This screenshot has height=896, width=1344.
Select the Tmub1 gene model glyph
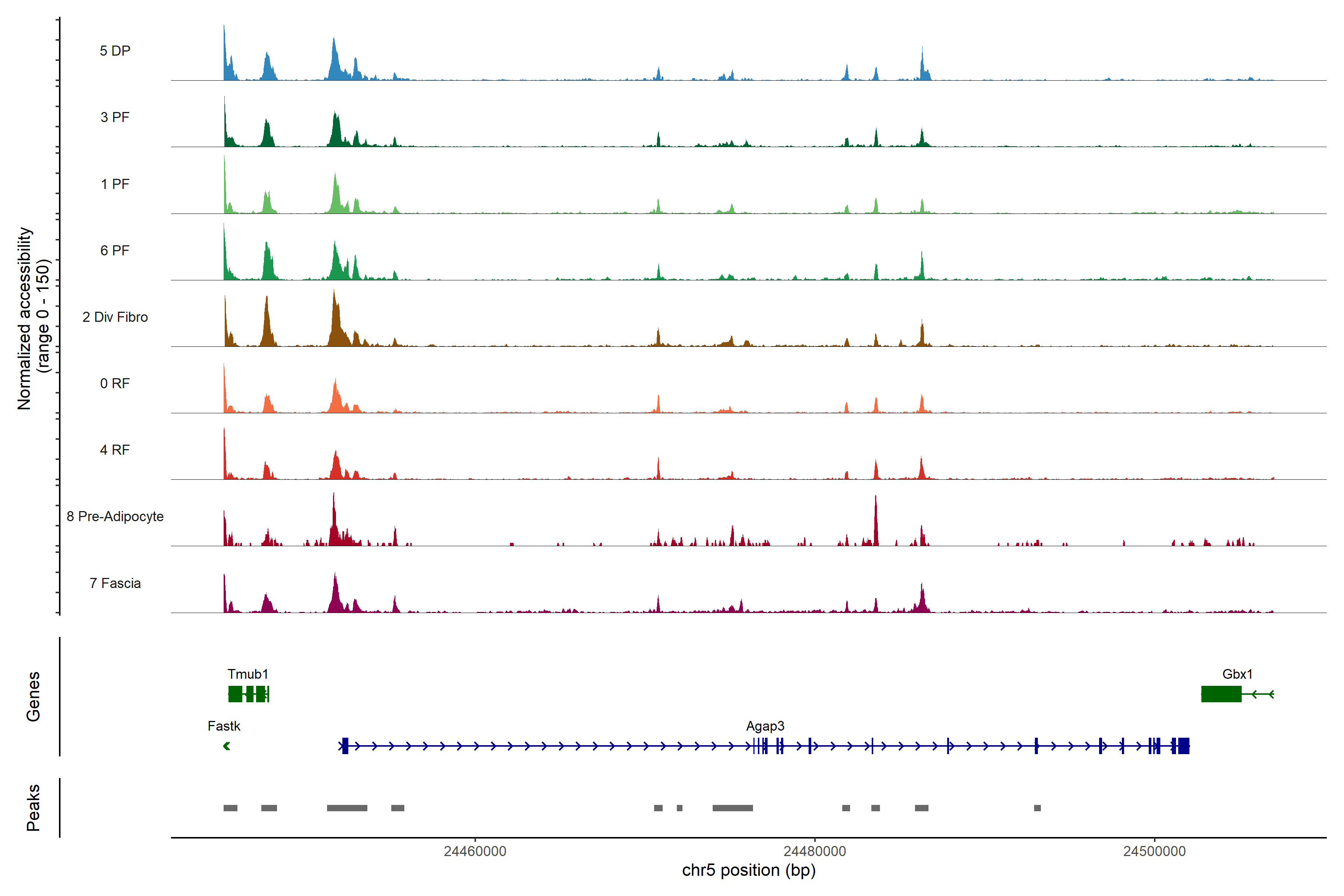coord(248,694)
